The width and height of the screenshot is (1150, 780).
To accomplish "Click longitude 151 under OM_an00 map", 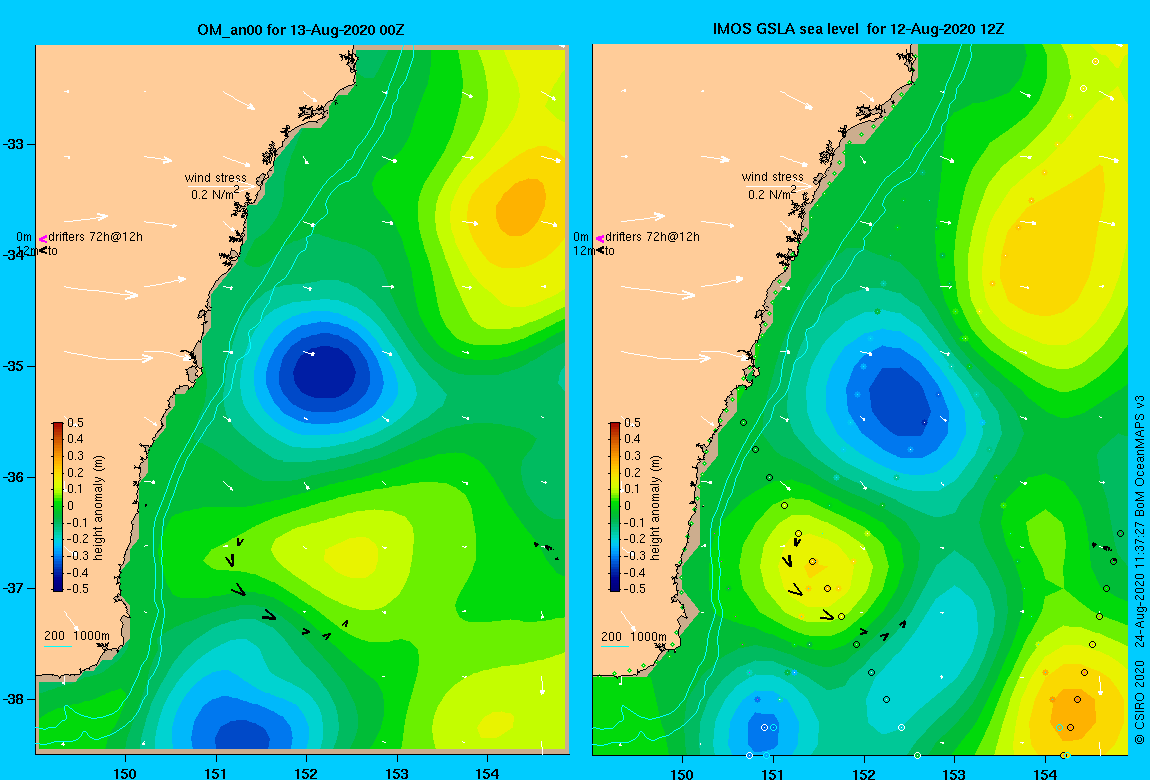I will tap(216, 773).
